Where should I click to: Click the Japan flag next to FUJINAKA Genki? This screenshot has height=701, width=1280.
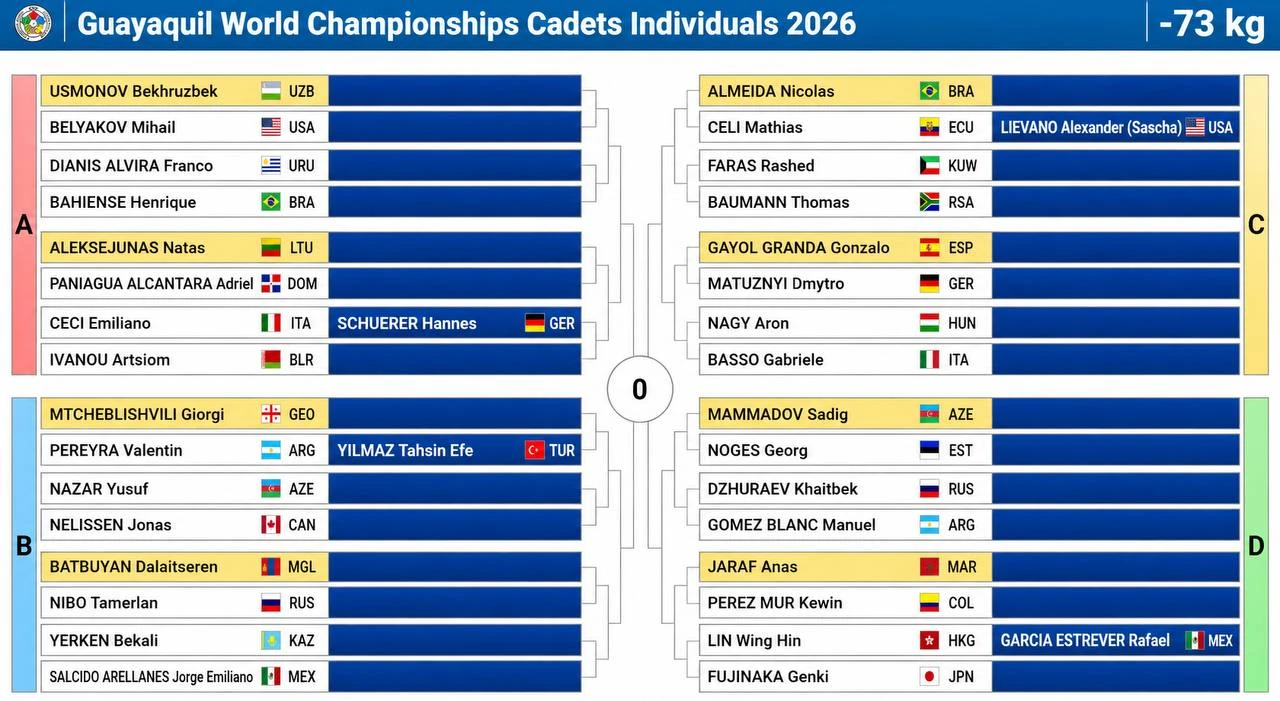929,676
